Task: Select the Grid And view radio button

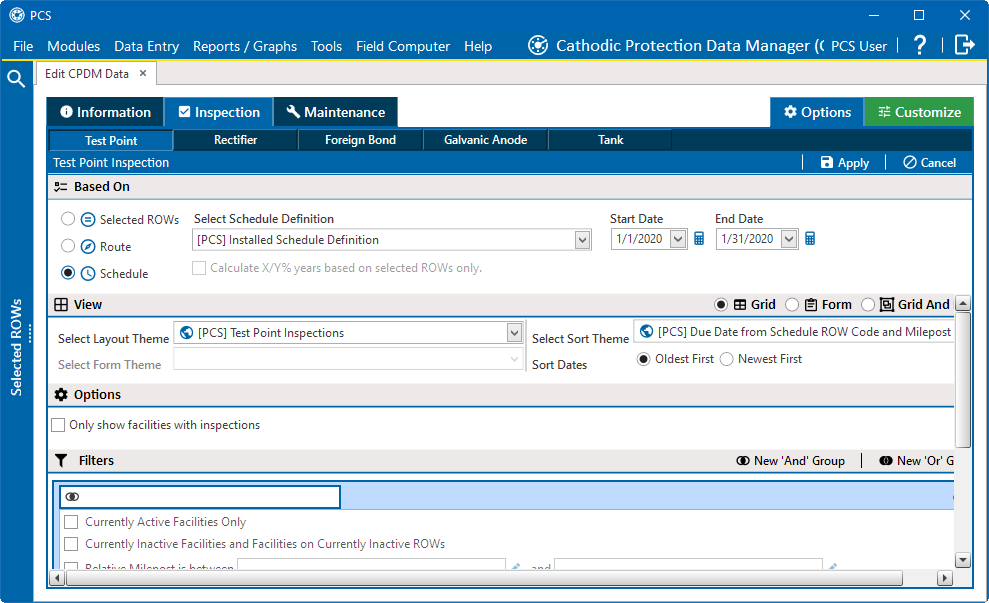Action: tap(868, 305)
